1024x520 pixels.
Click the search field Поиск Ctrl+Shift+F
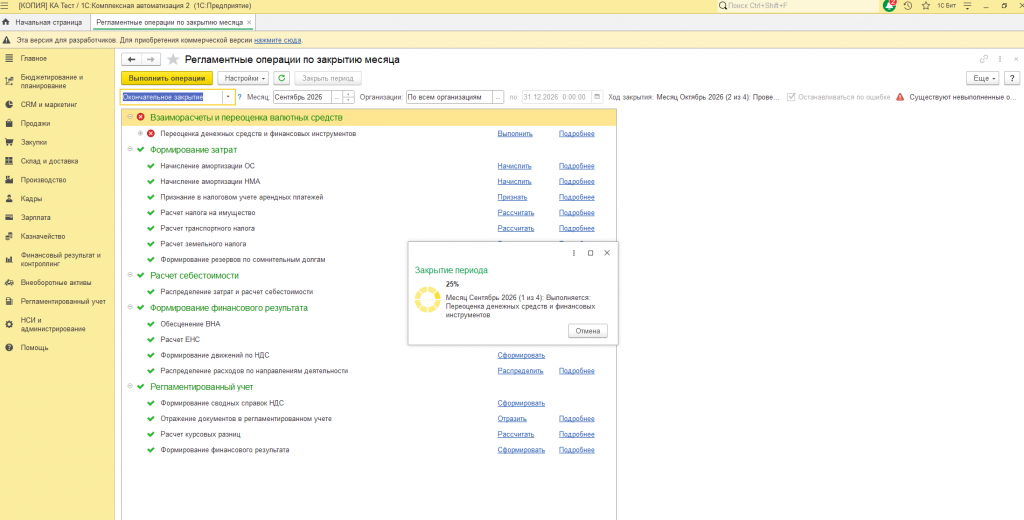click(798, 5)
